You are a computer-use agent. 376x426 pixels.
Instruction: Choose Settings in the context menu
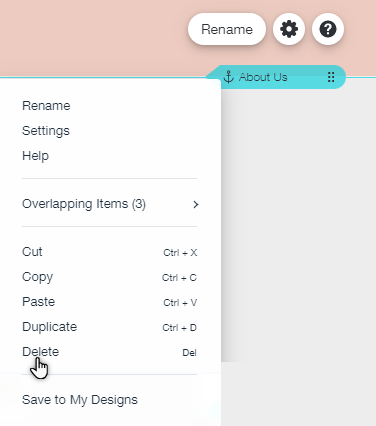(x=109, y=131)
